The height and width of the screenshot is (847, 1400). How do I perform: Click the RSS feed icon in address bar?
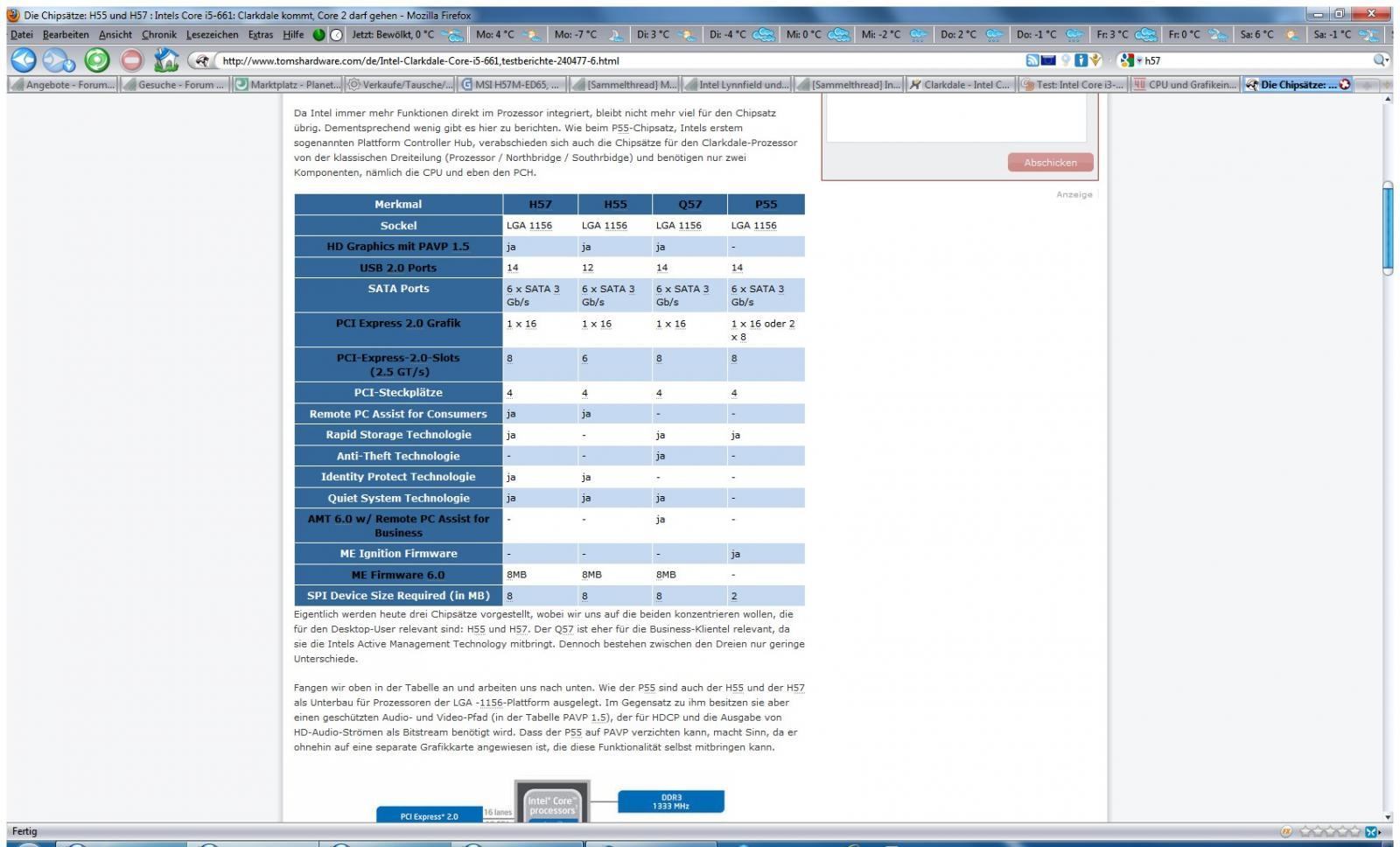1032,60
